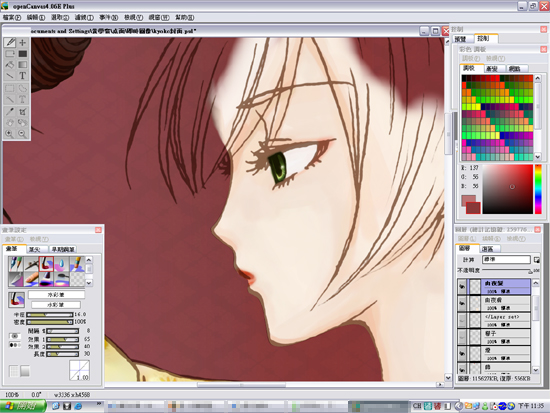
Task: Select the move (cross arrows) tool
Action: pyautogui.click(x=23, y=42)
